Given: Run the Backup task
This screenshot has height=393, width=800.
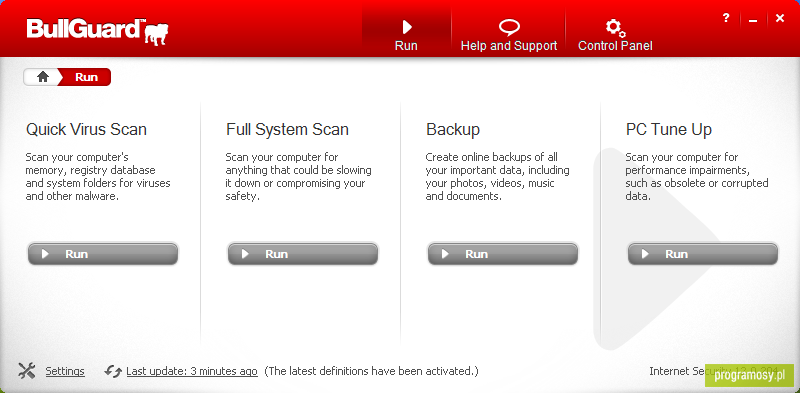Looking at the screenshot, I should pyautogui.click(x=503, y=254).
